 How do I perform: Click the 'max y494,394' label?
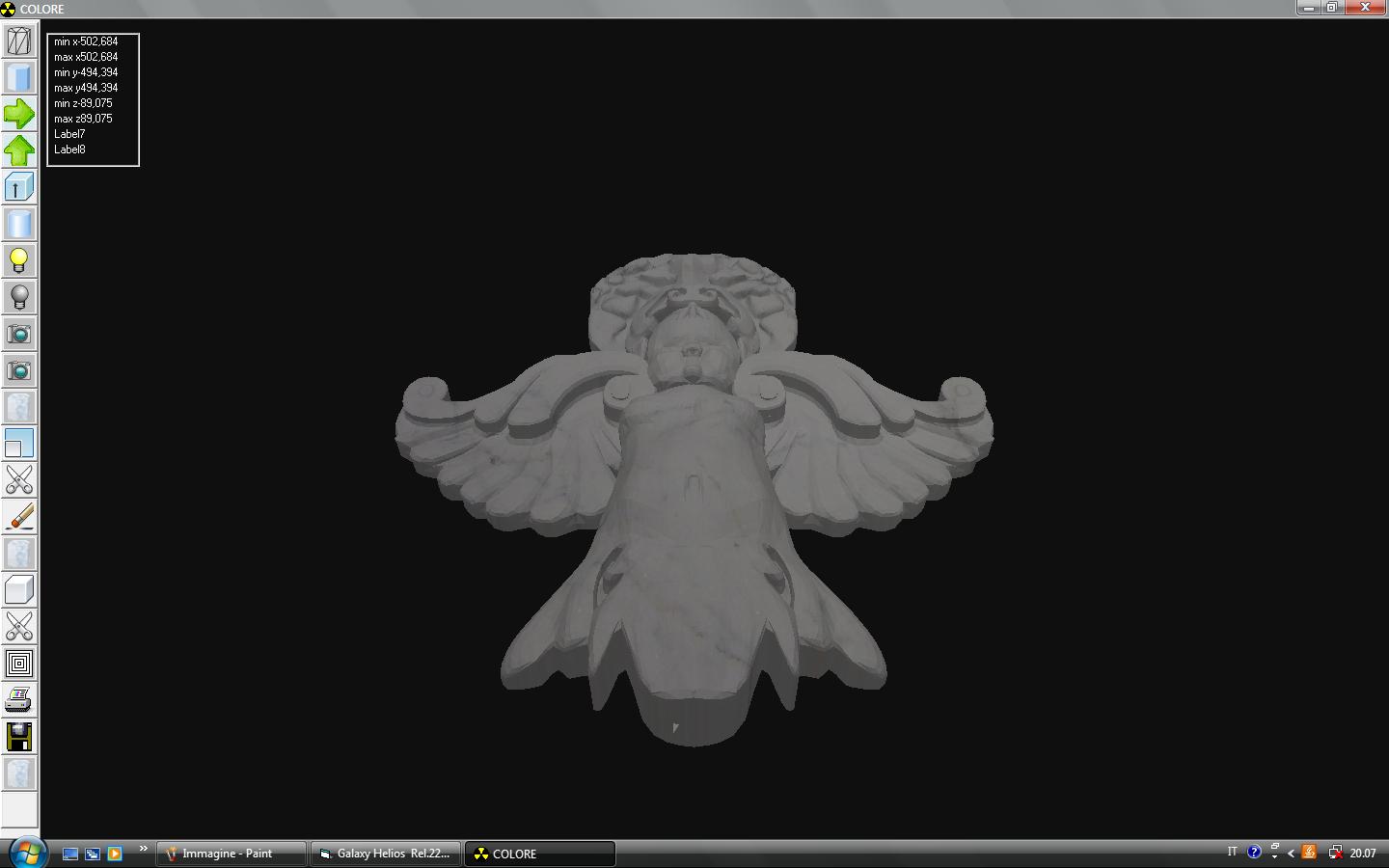click(86, 88)
